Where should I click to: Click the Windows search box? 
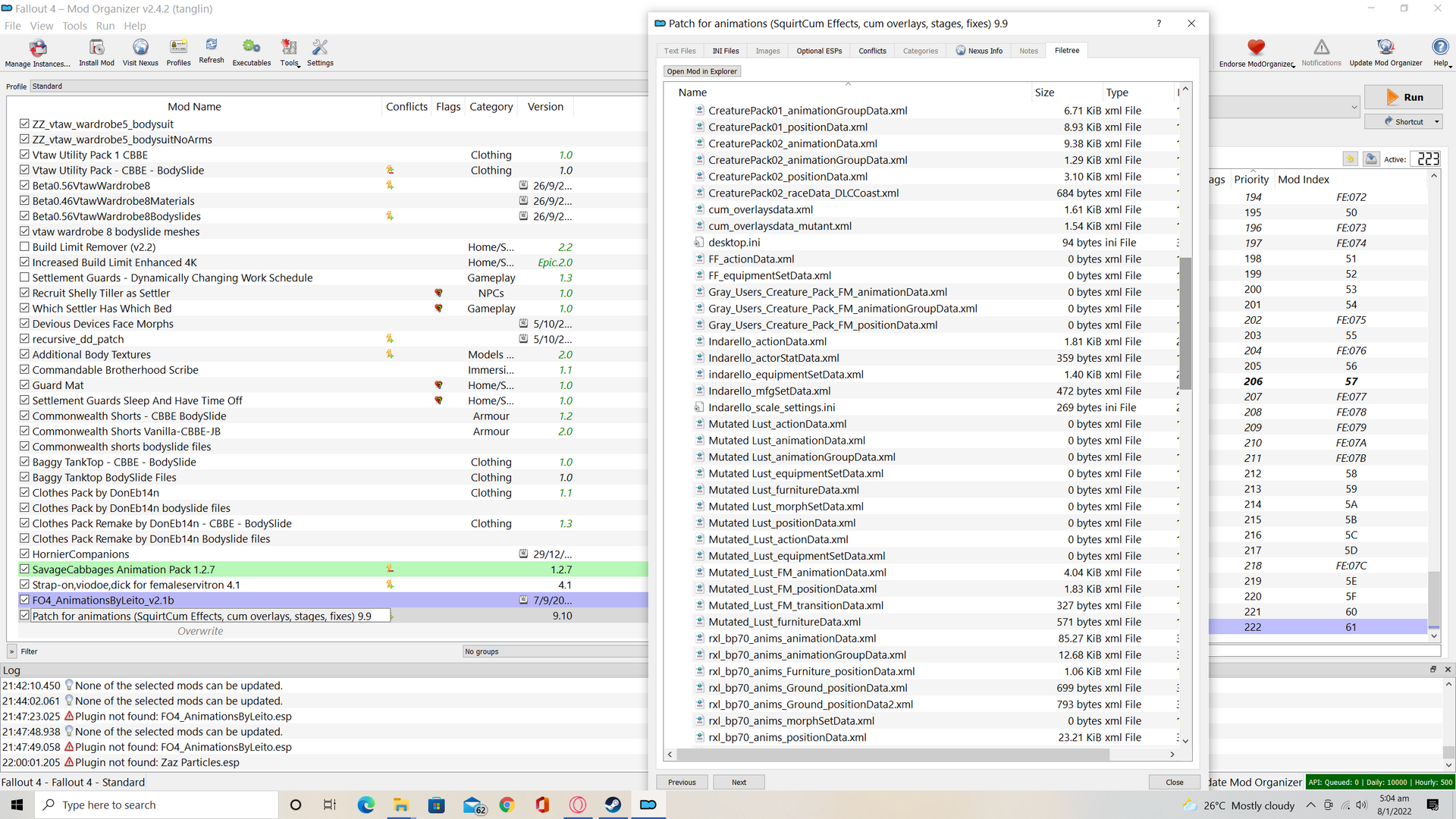(157, 805)
